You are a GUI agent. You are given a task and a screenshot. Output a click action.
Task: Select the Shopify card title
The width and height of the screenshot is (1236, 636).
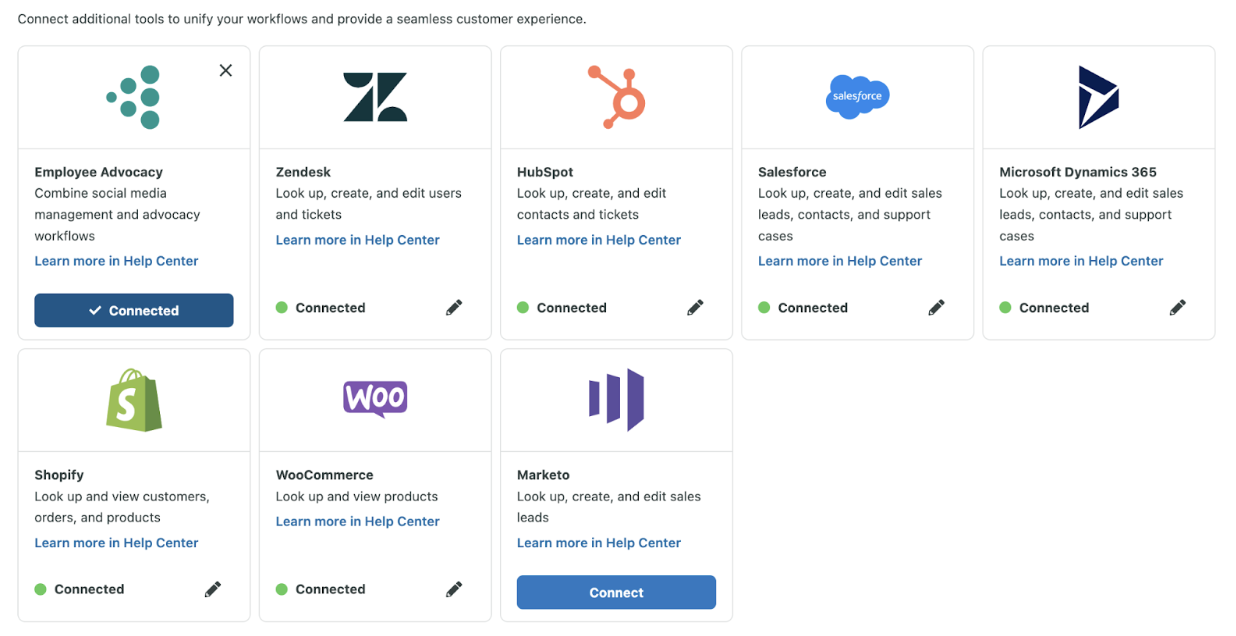(x=59, y=475)
